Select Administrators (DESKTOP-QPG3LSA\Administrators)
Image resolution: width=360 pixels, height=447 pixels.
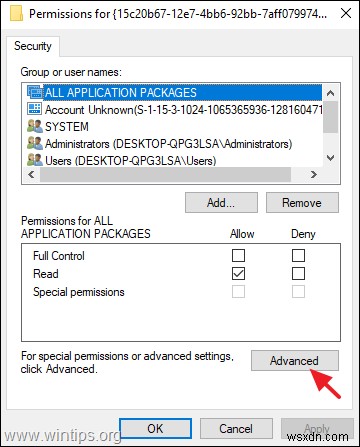pos(173,144)
